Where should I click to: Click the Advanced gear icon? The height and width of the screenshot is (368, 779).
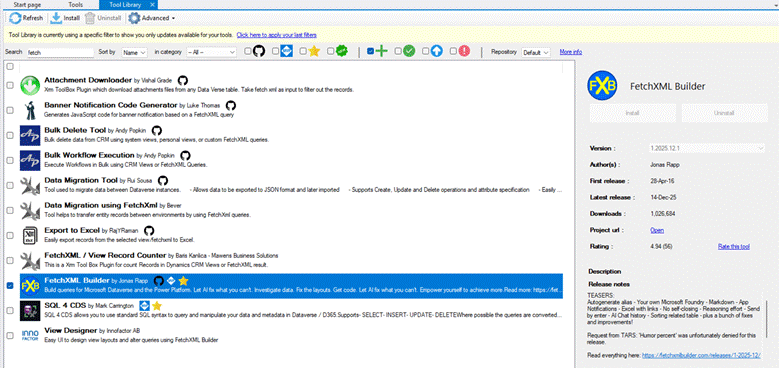click(x=134, y=18)
